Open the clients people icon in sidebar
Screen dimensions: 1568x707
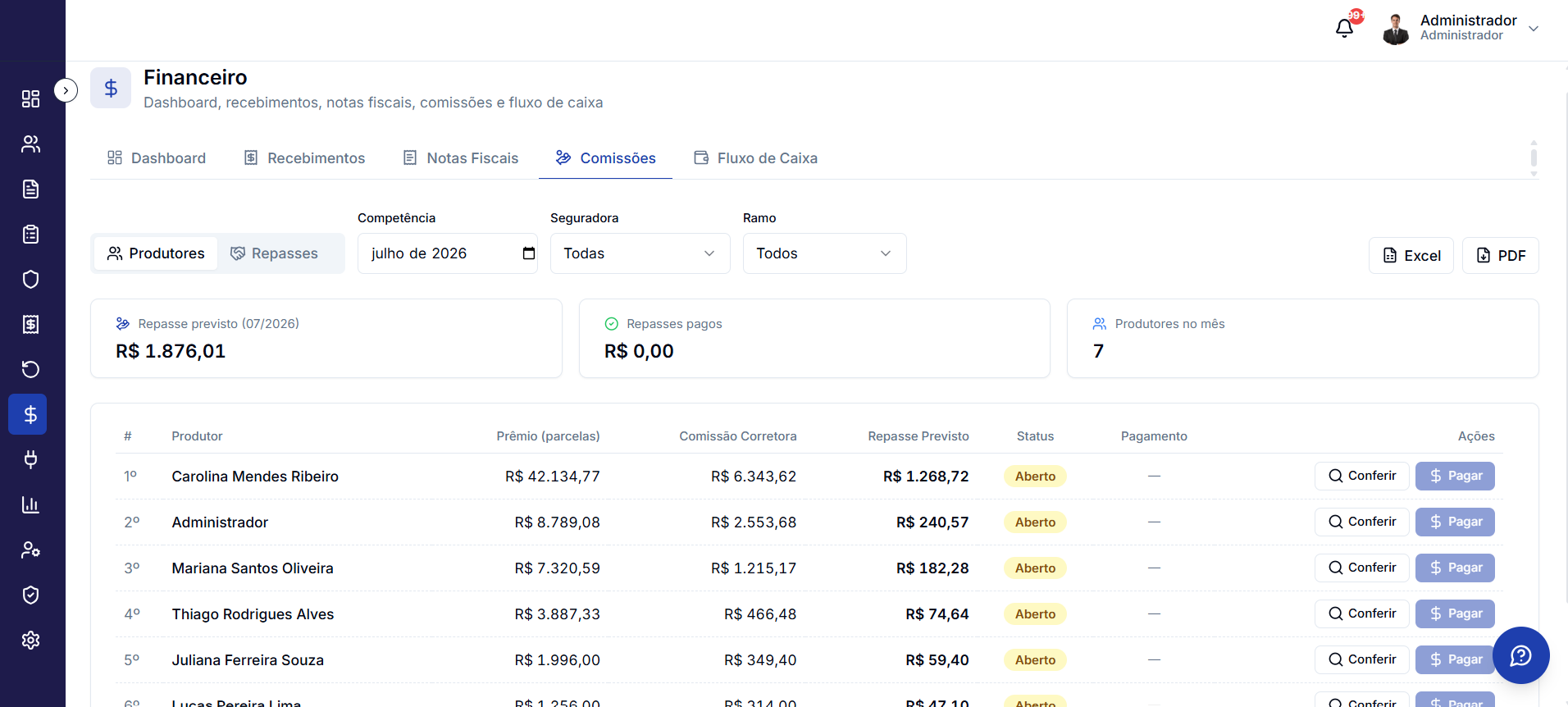[x=30, y=144]
